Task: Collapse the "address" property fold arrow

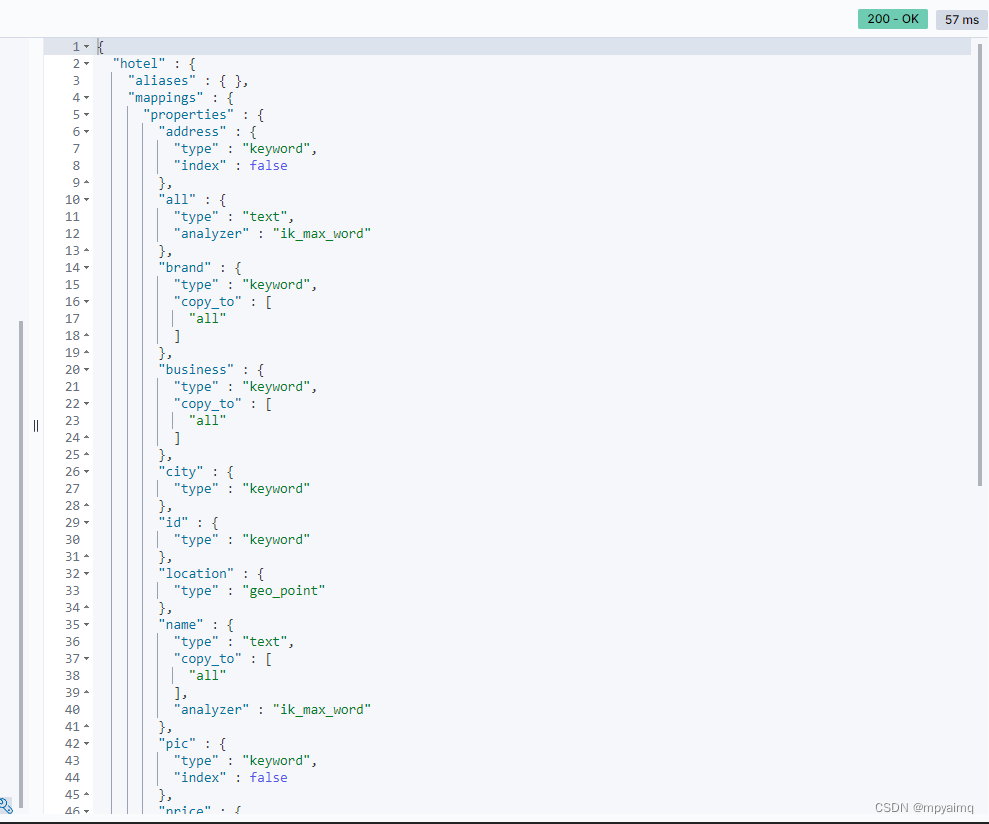Action: [86, 131]
